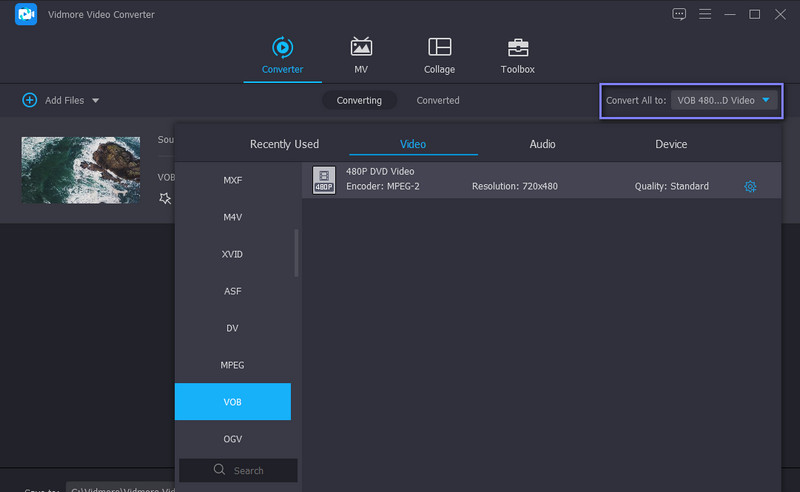
Task: Choose MPEG from the format list
Action: (232, 365)
